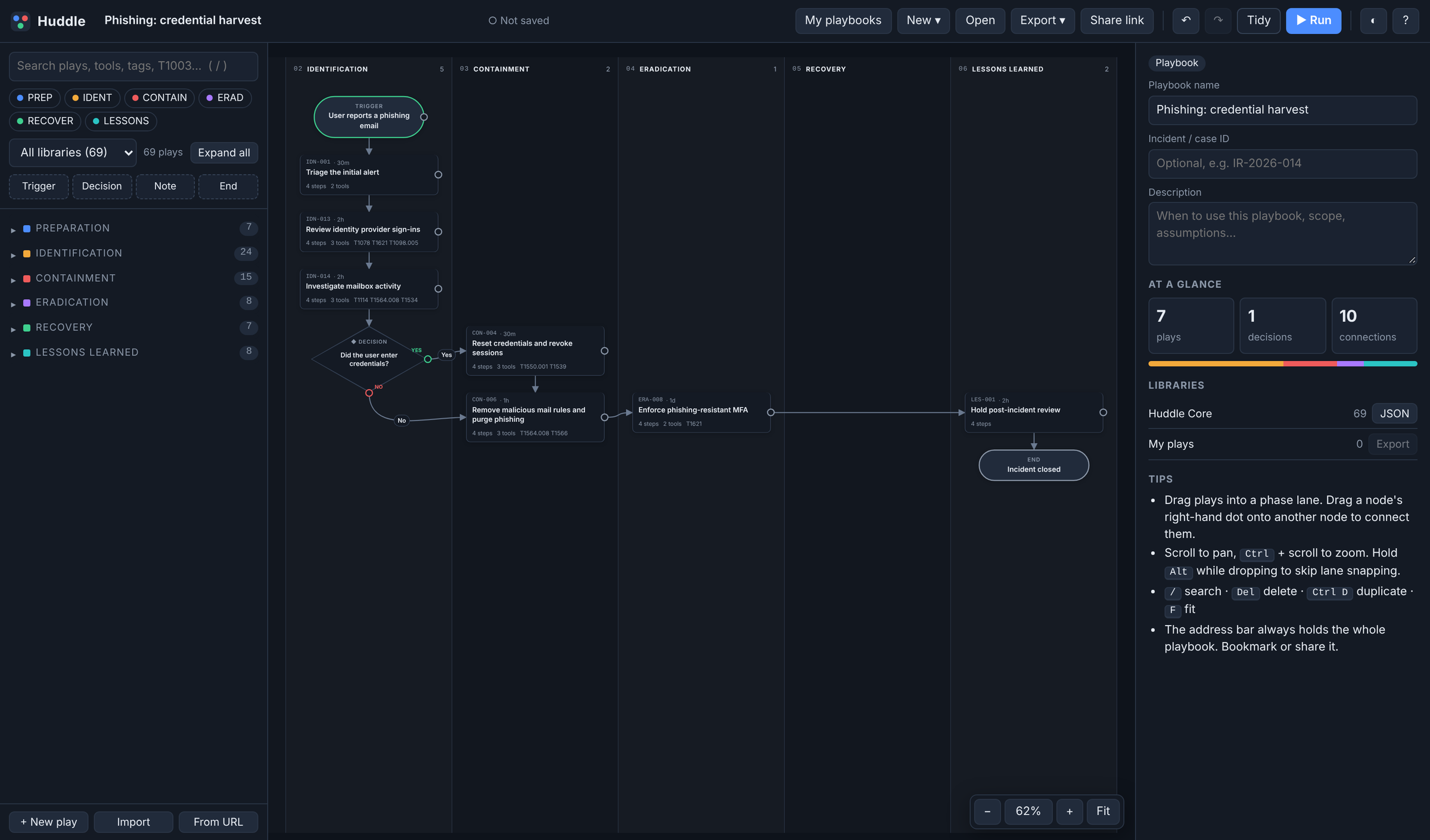Run the playbook

(x=1313, y=21)
